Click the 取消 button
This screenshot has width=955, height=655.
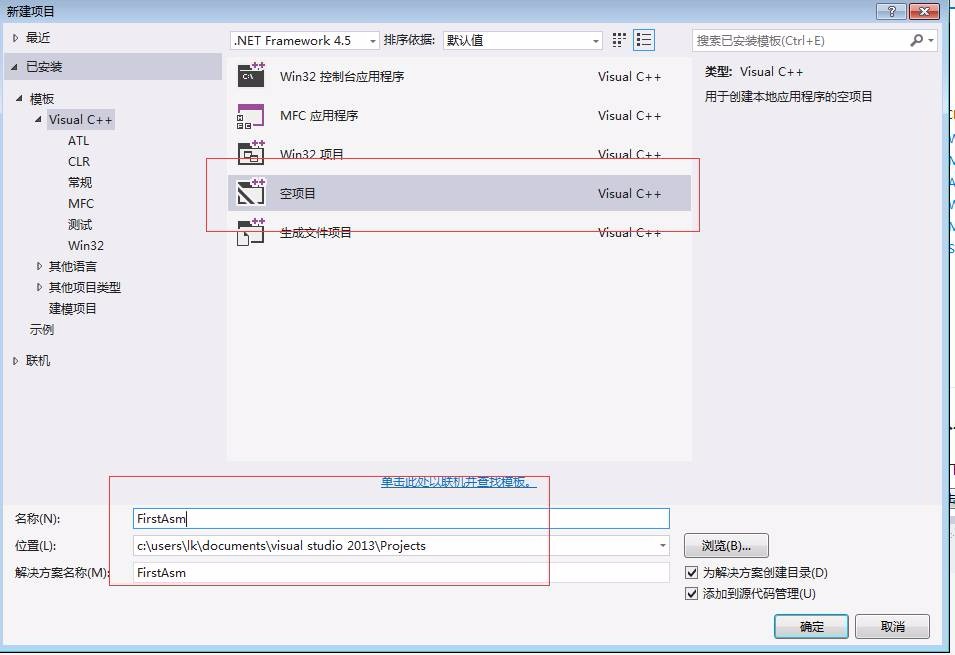pyautogui.click(x=892, y=626)
